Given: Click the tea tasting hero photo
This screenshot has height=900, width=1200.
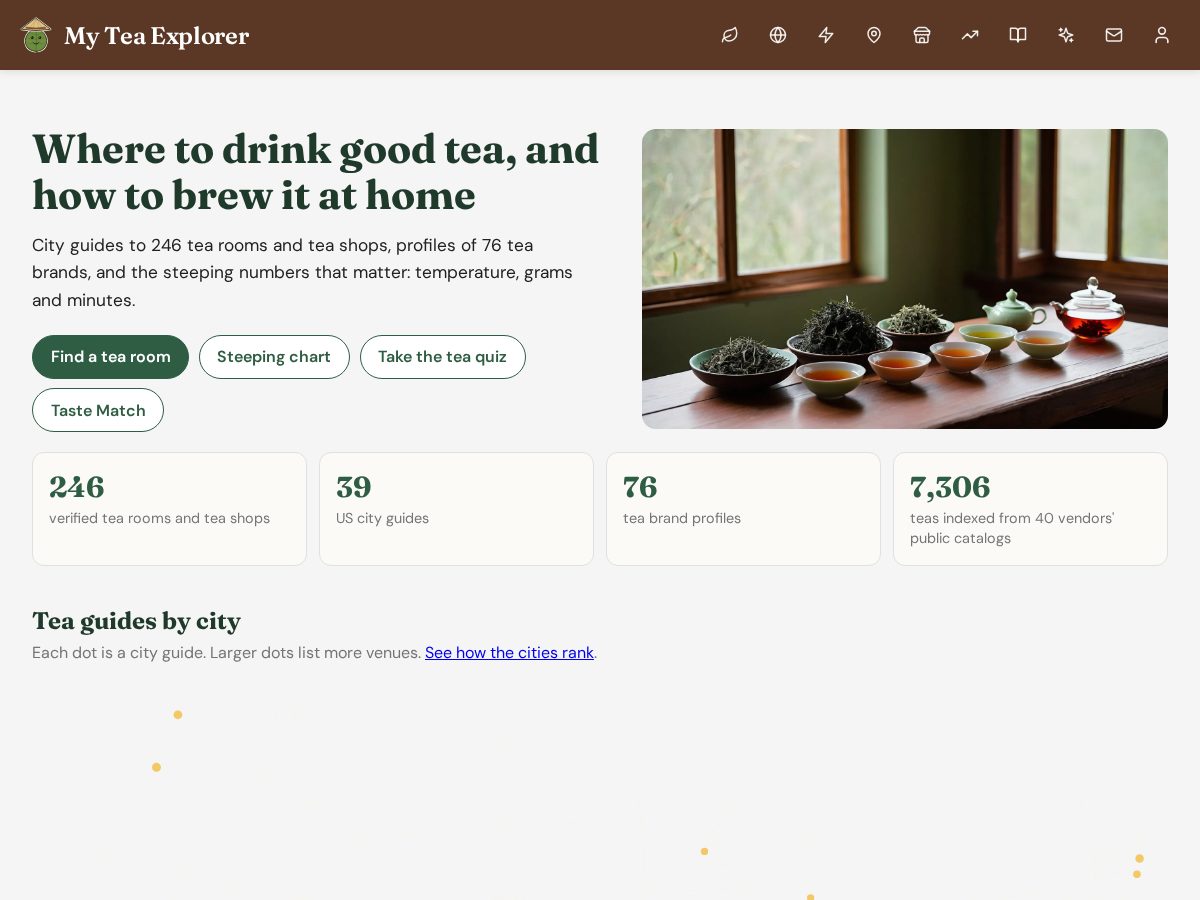Looking at the screenshot, I should pyautogui.click(x=905, y=279).
